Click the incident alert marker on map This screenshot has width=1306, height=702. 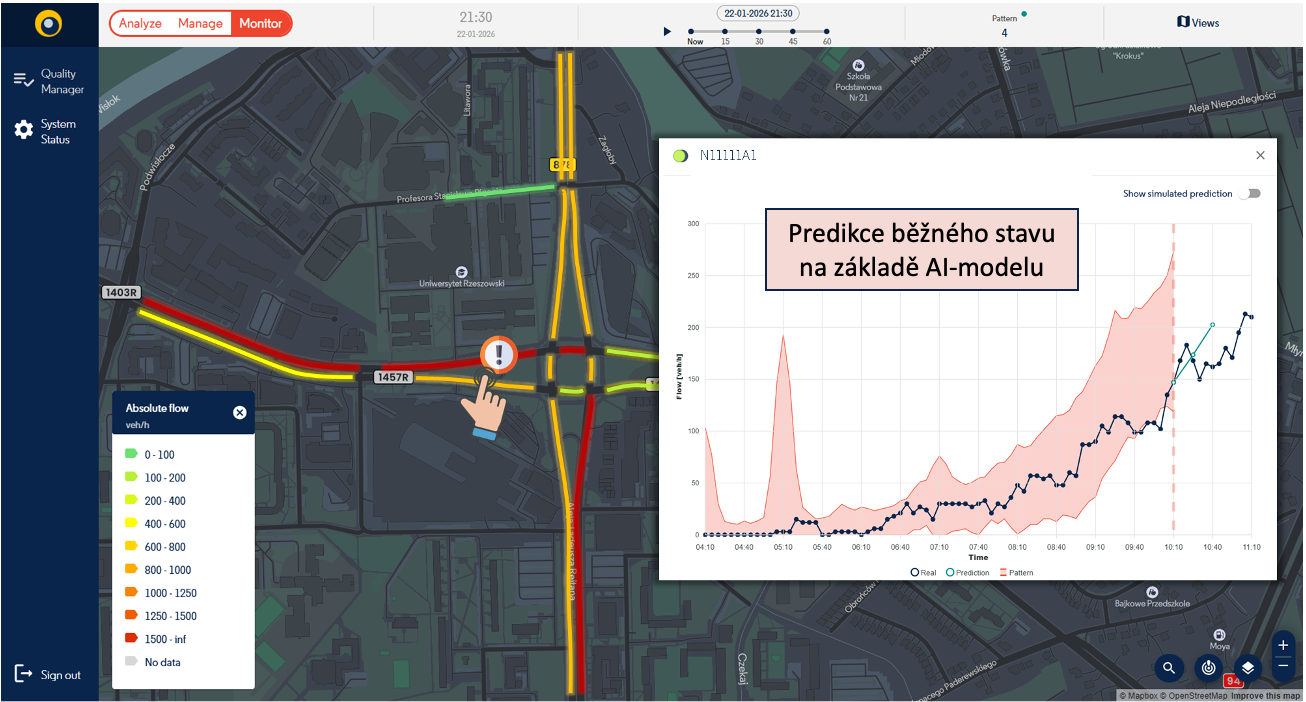[x=498, y=354]
